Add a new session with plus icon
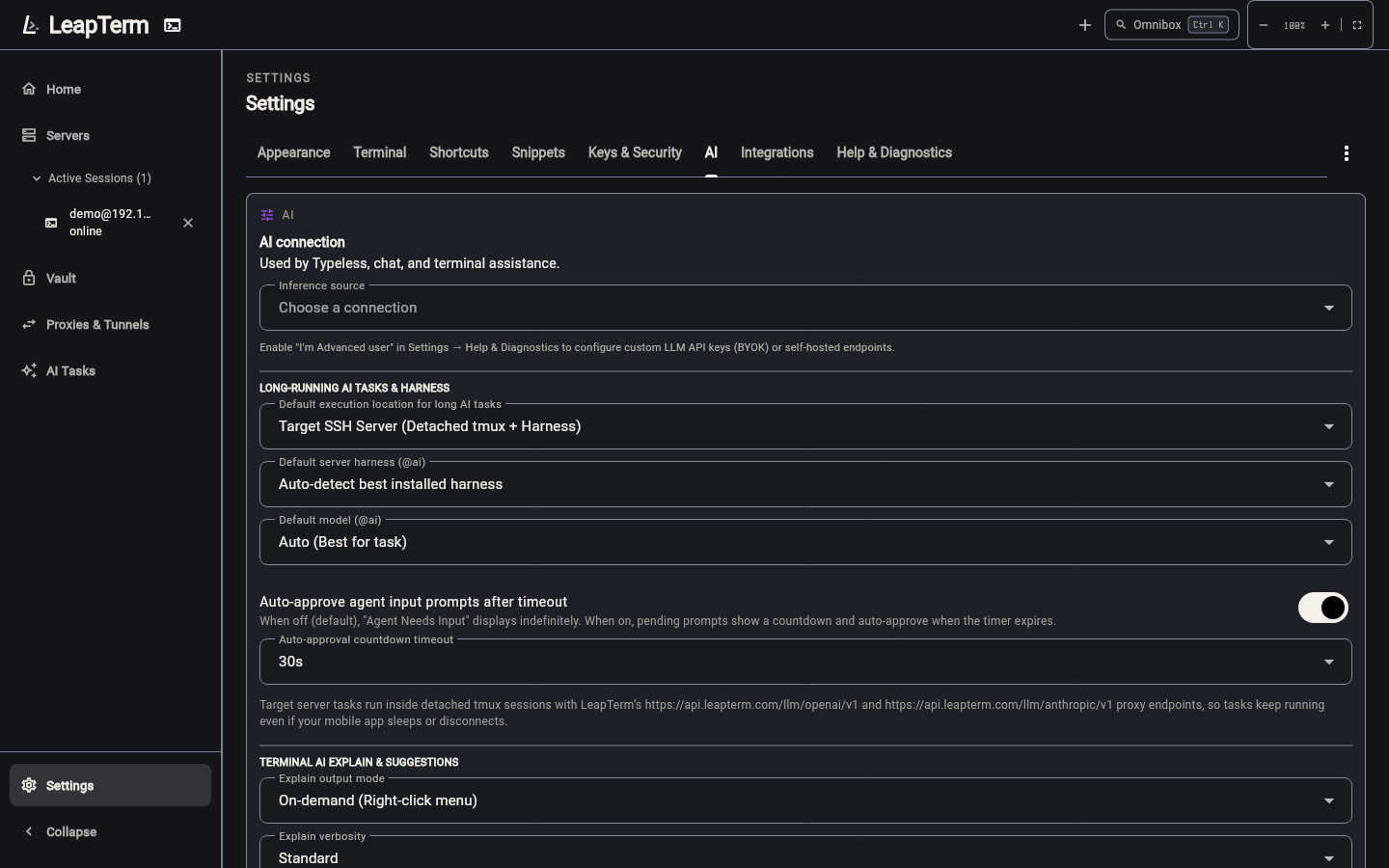The width and height of the screenshot is (1389, 868). pyautogui.click(x=1085, y=25)
